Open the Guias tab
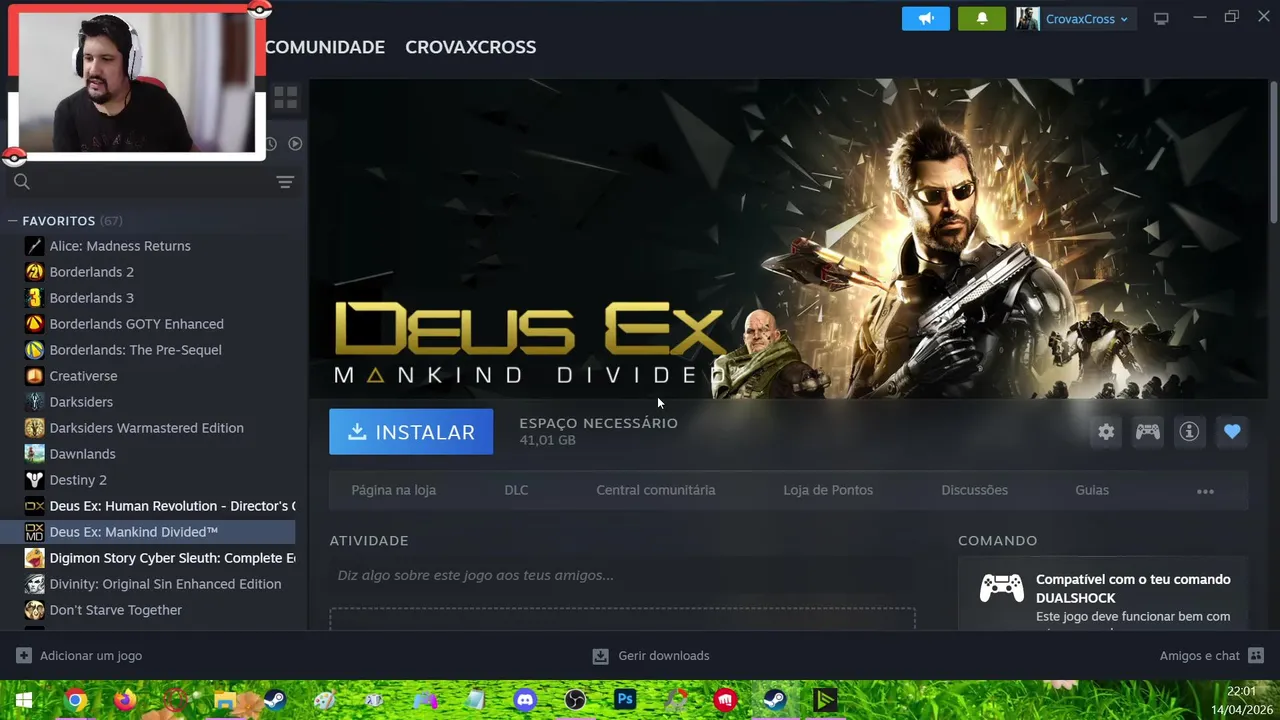1280x720 pixels. coord(1092,490)
